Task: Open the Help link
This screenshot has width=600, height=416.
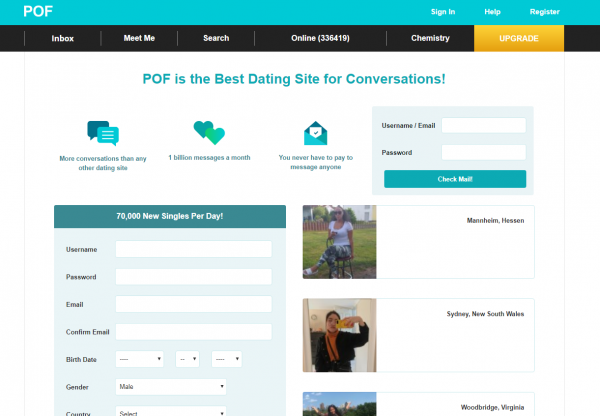Action: tap(492, 12)
